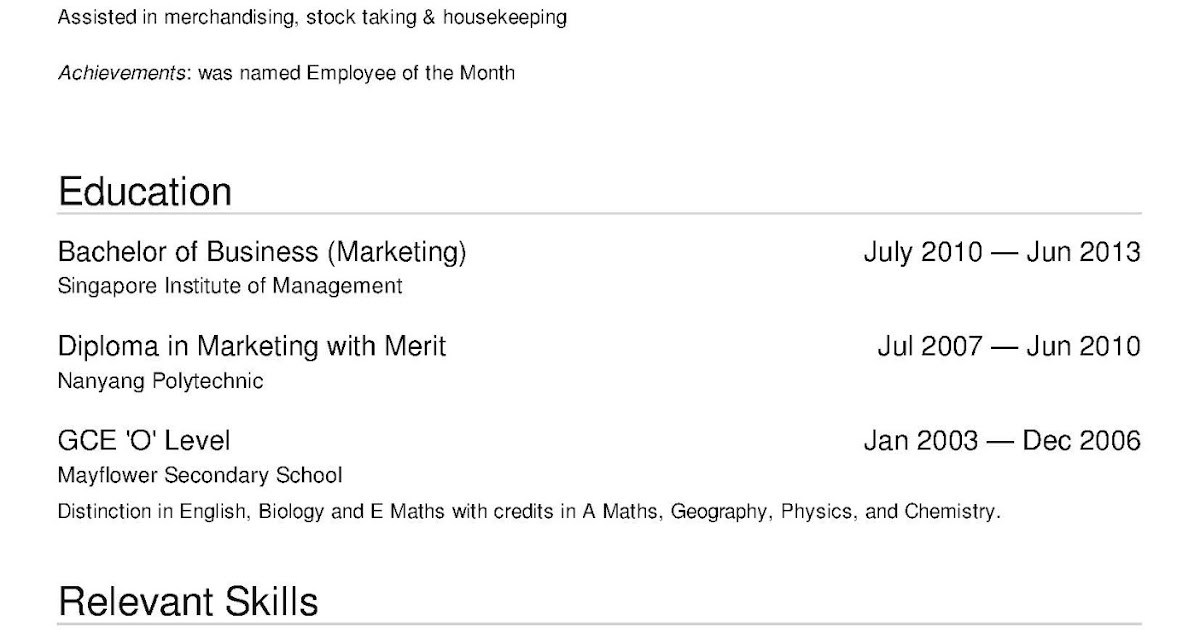Image resolution: width=1200 pixels, height=630 pixels.
Task: Click the Jan 2003 — Dec 2006 date range
Action: click(x=1001, y=440)
